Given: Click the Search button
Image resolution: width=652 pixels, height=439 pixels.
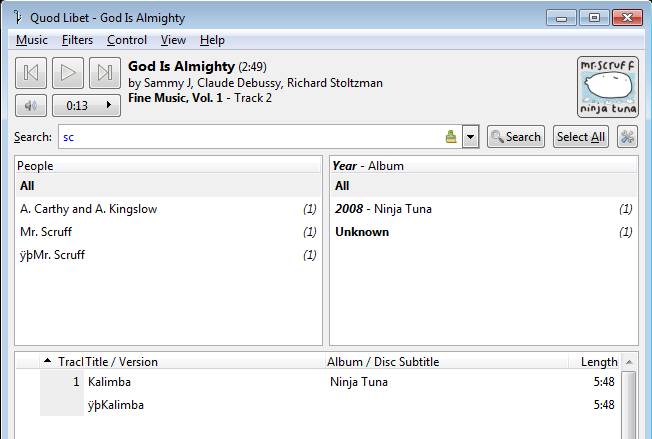Looking at the screenshot, I should coord(516,137).
